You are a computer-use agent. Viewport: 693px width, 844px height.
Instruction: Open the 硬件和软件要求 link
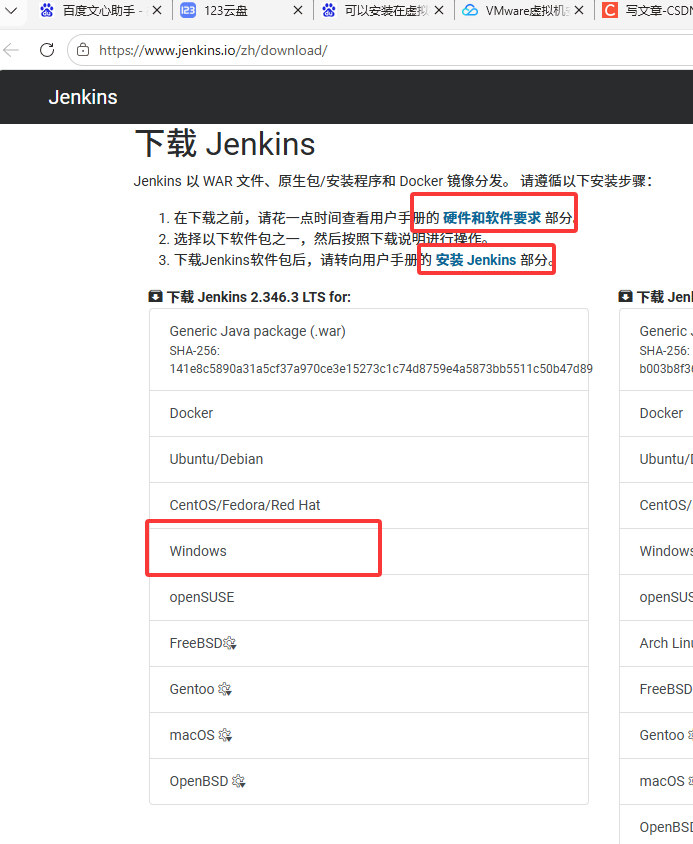coord(492,218)
